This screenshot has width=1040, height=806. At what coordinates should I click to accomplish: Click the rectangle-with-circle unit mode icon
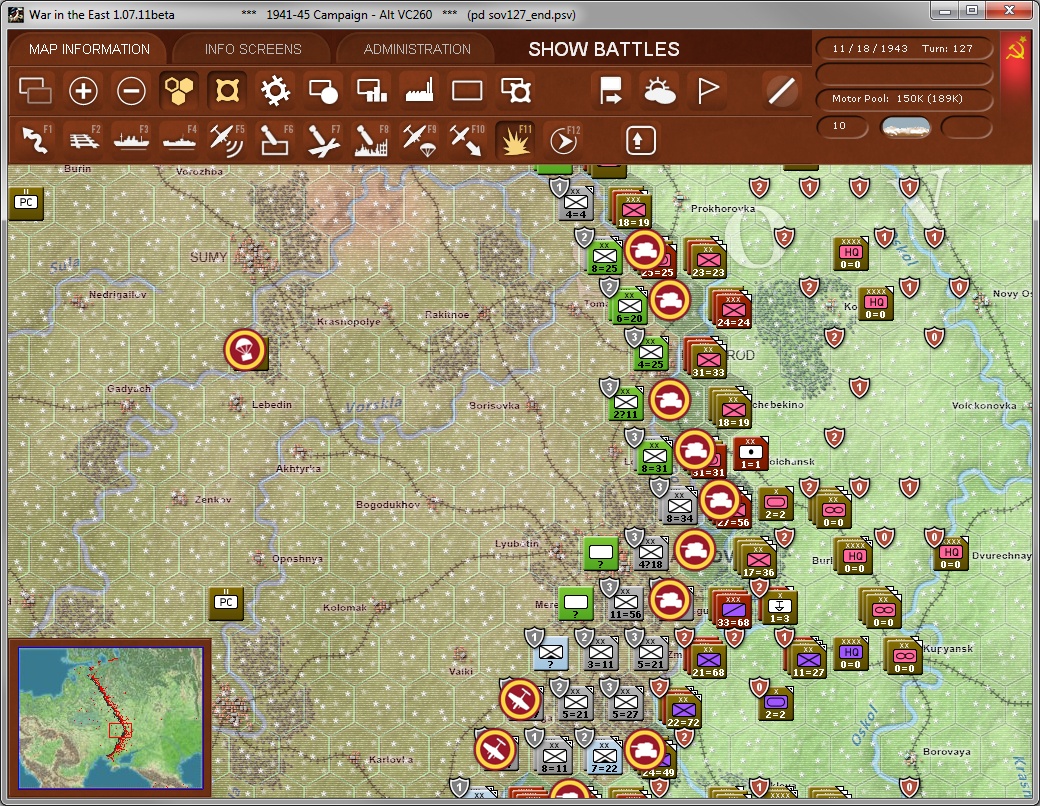(x=323, y=90)
